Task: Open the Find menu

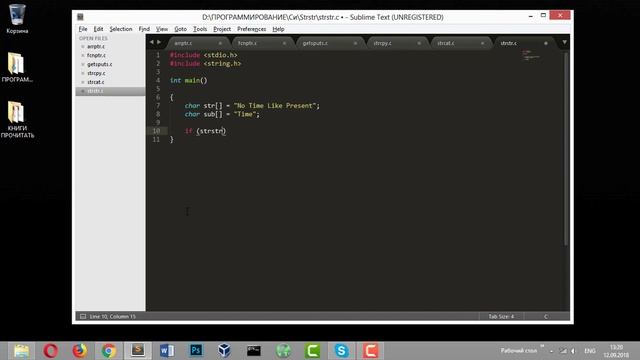Action: pos(144,29)
